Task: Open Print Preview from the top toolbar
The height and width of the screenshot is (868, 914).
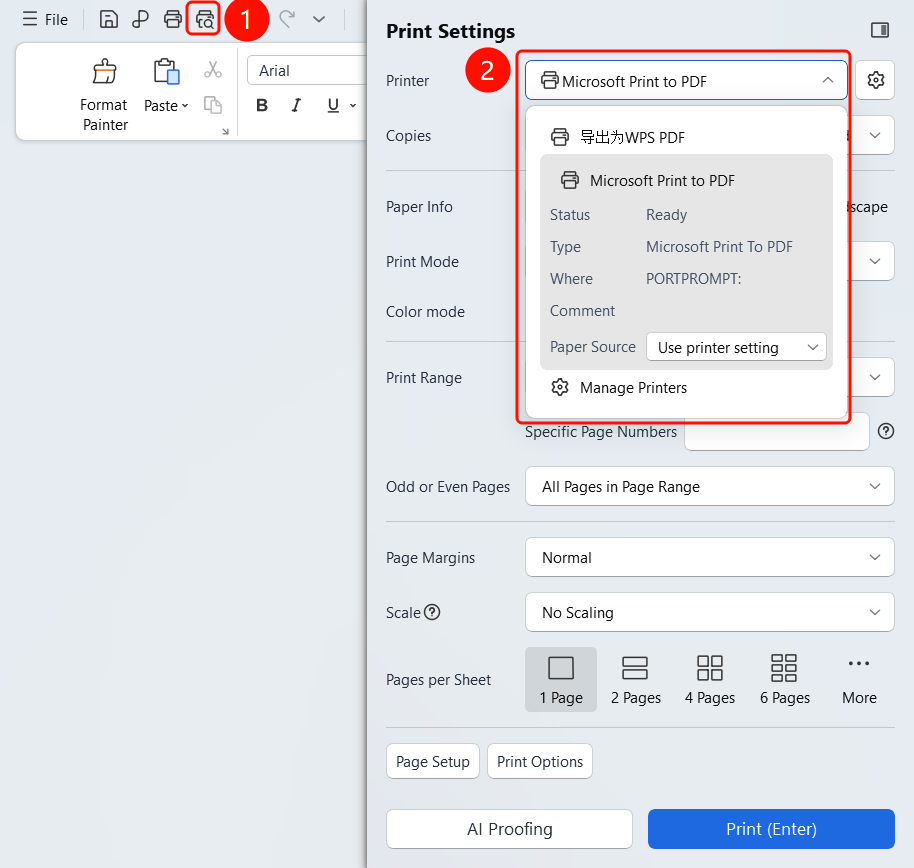Action: [203, 19]
